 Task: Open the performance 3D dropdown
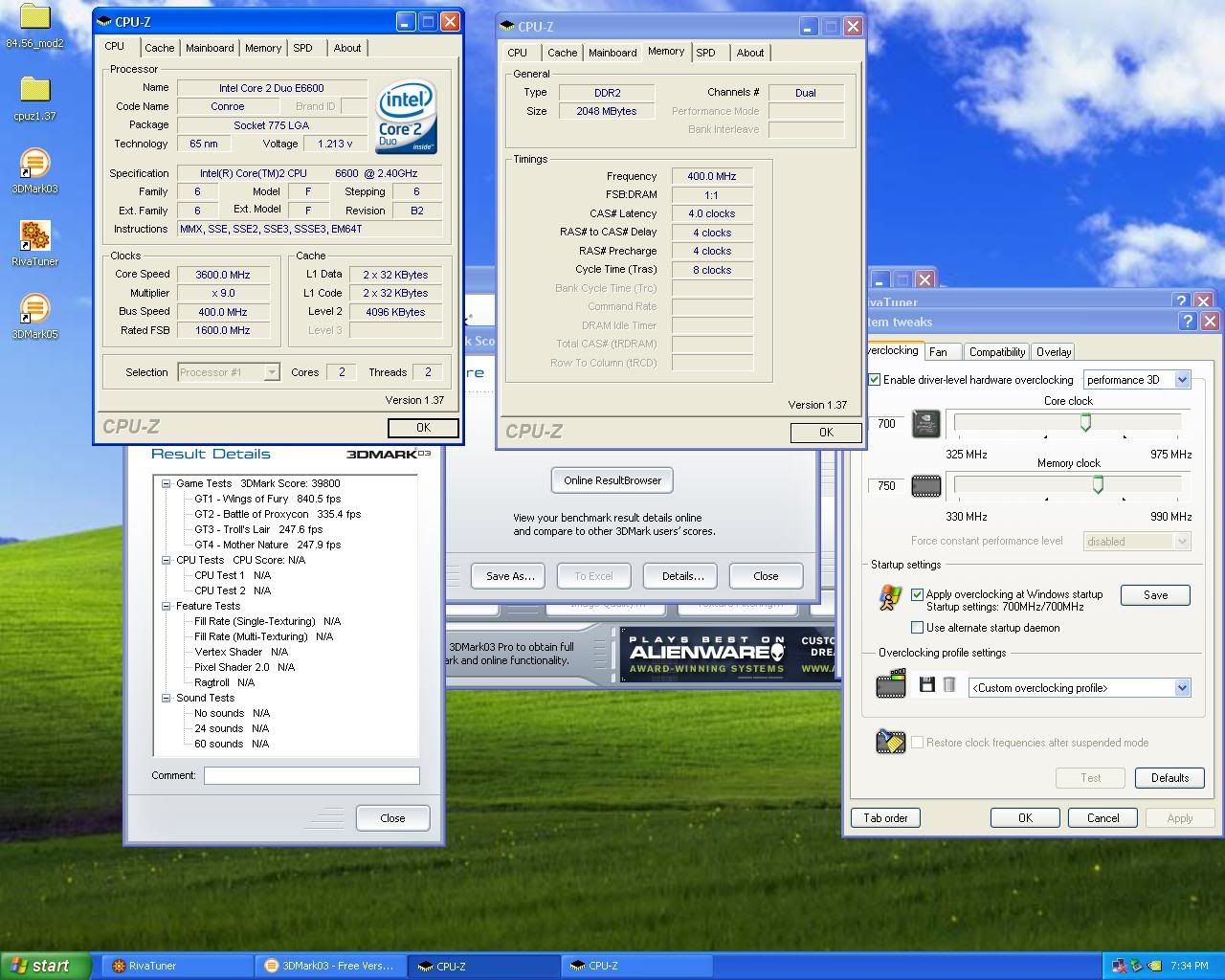[1182, 380]
